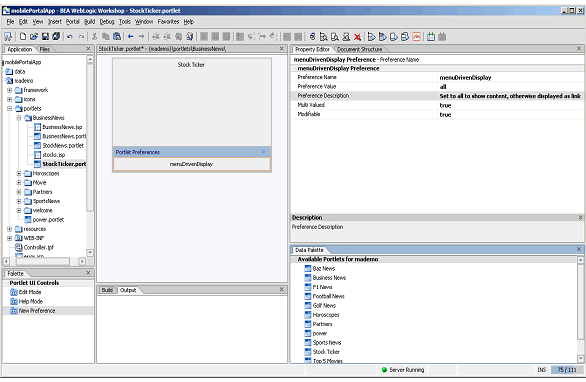Image resolution: width=586 pixels, height=382 pixels.
Task: Close the Palette panel
Action: (88, 273)
